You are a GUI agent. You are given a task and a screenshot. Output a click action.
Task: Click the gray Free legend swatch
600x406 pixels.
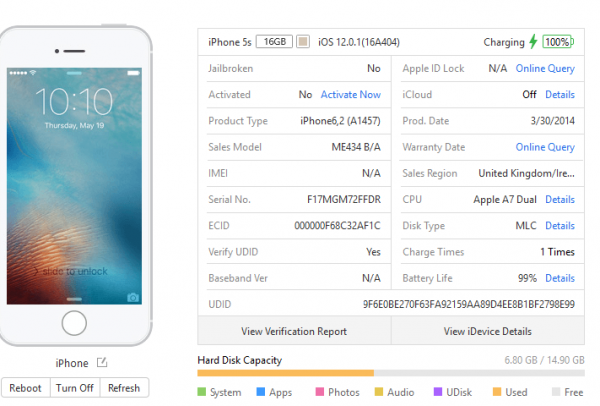coord(556,392)
